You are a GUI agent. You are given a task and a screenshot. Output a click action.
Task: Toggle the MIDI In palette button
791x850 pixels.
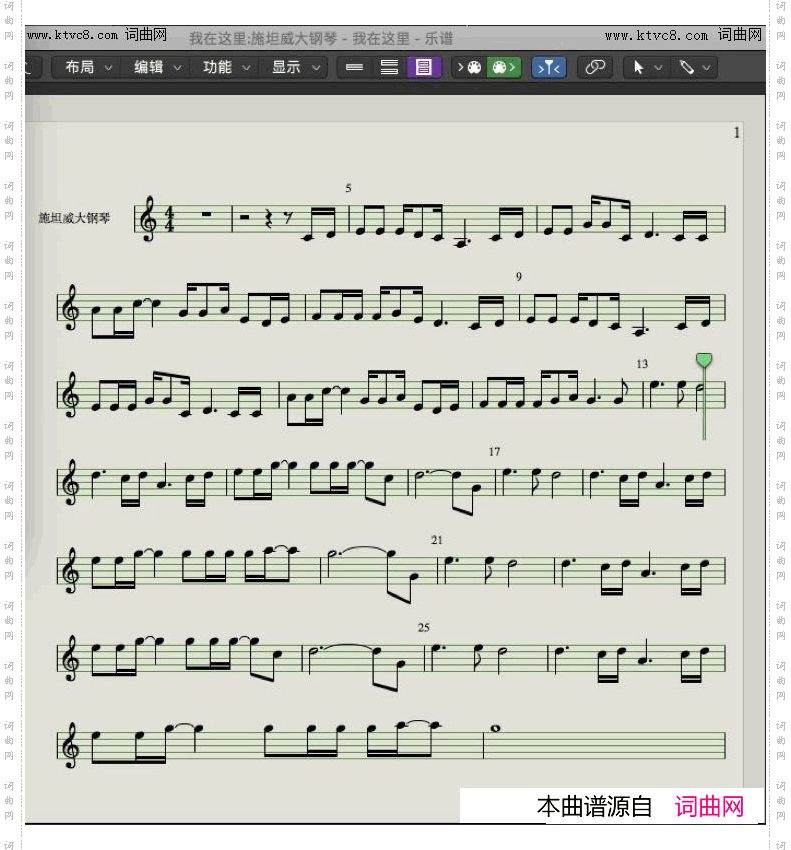(469, 67)
